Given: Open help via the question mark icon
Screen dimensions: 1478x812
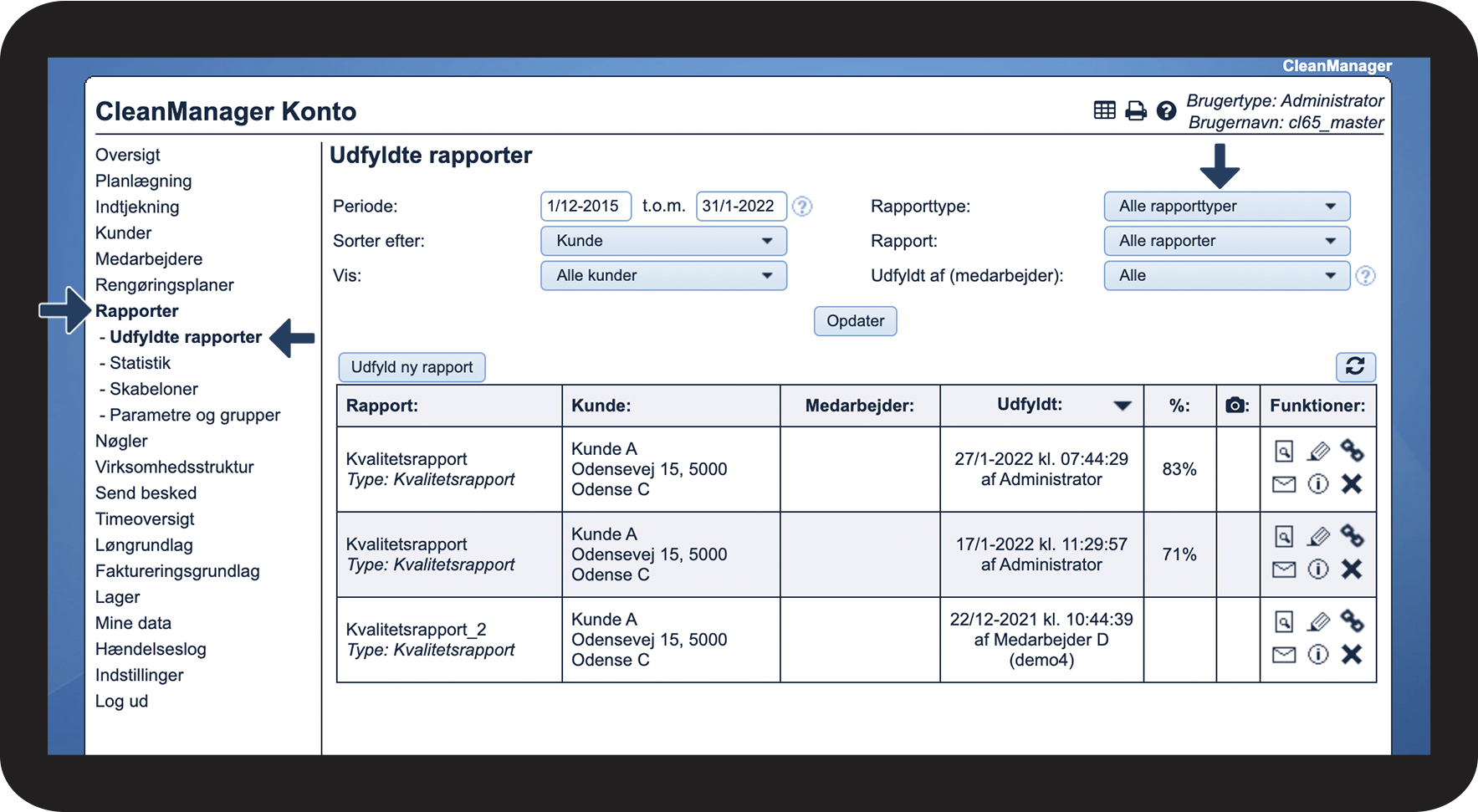Looking at the screenshot, I should pyautogui.click(x=1166, y=110).
